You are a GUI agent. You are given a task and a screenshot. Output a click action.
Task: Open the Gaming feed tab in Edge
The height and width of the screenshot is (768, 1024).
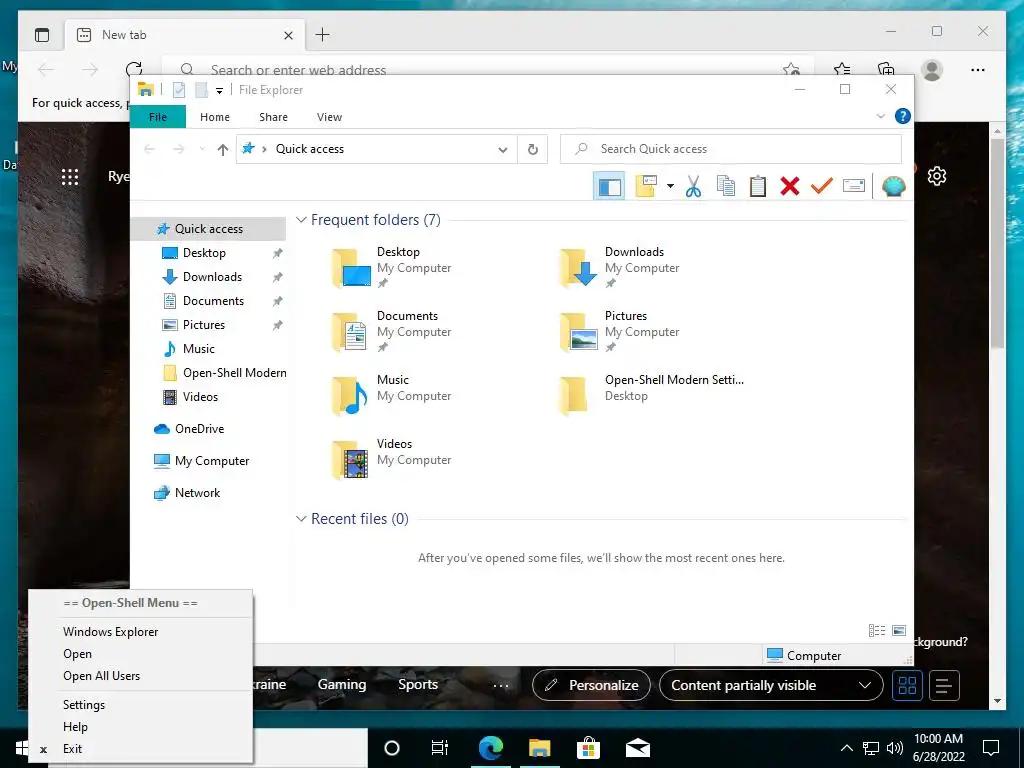342,684
